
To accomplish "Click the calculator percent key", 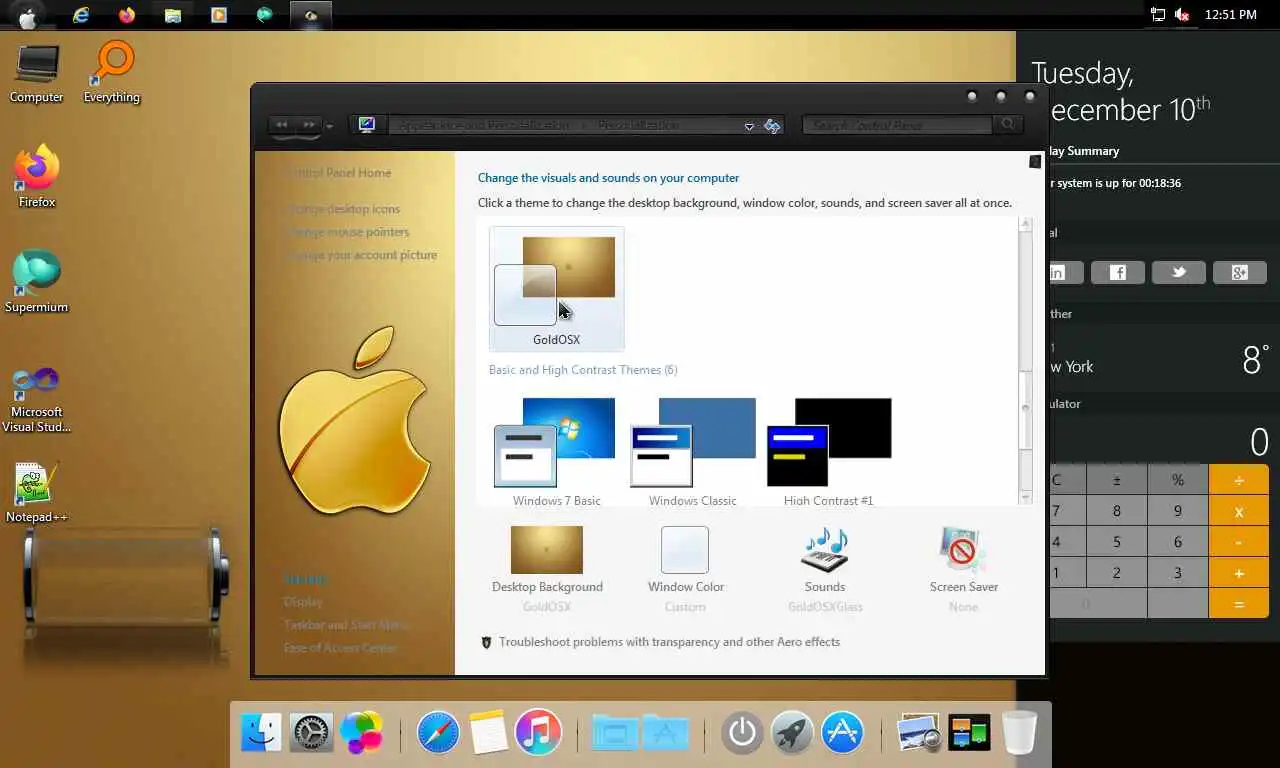I will click(1178, 480).
